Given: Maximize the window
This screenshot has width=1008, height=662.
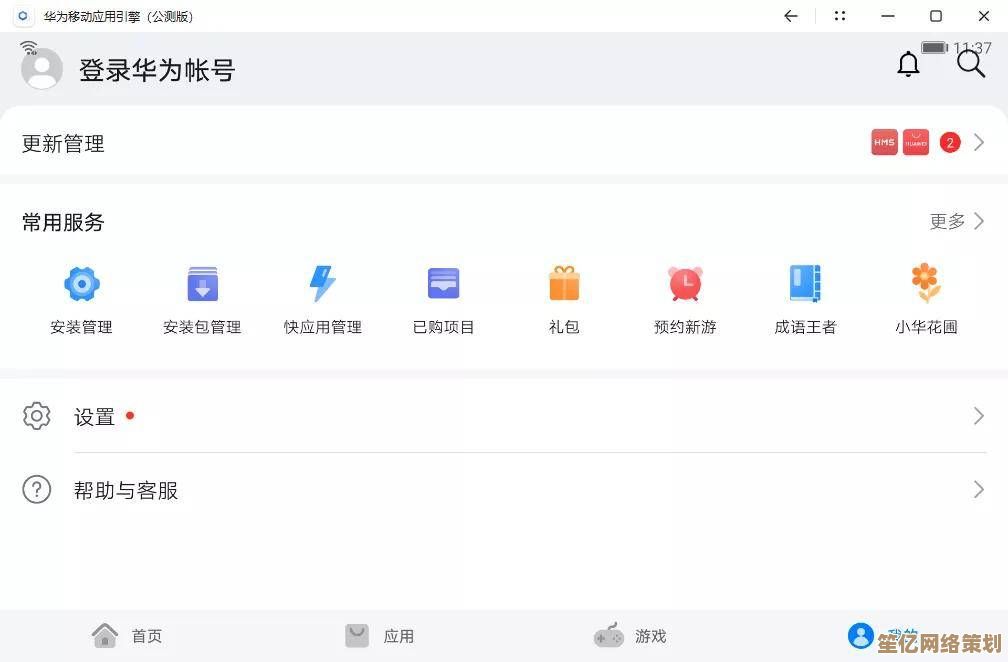Looking at the screenshot, I should [x=936, y=16].
